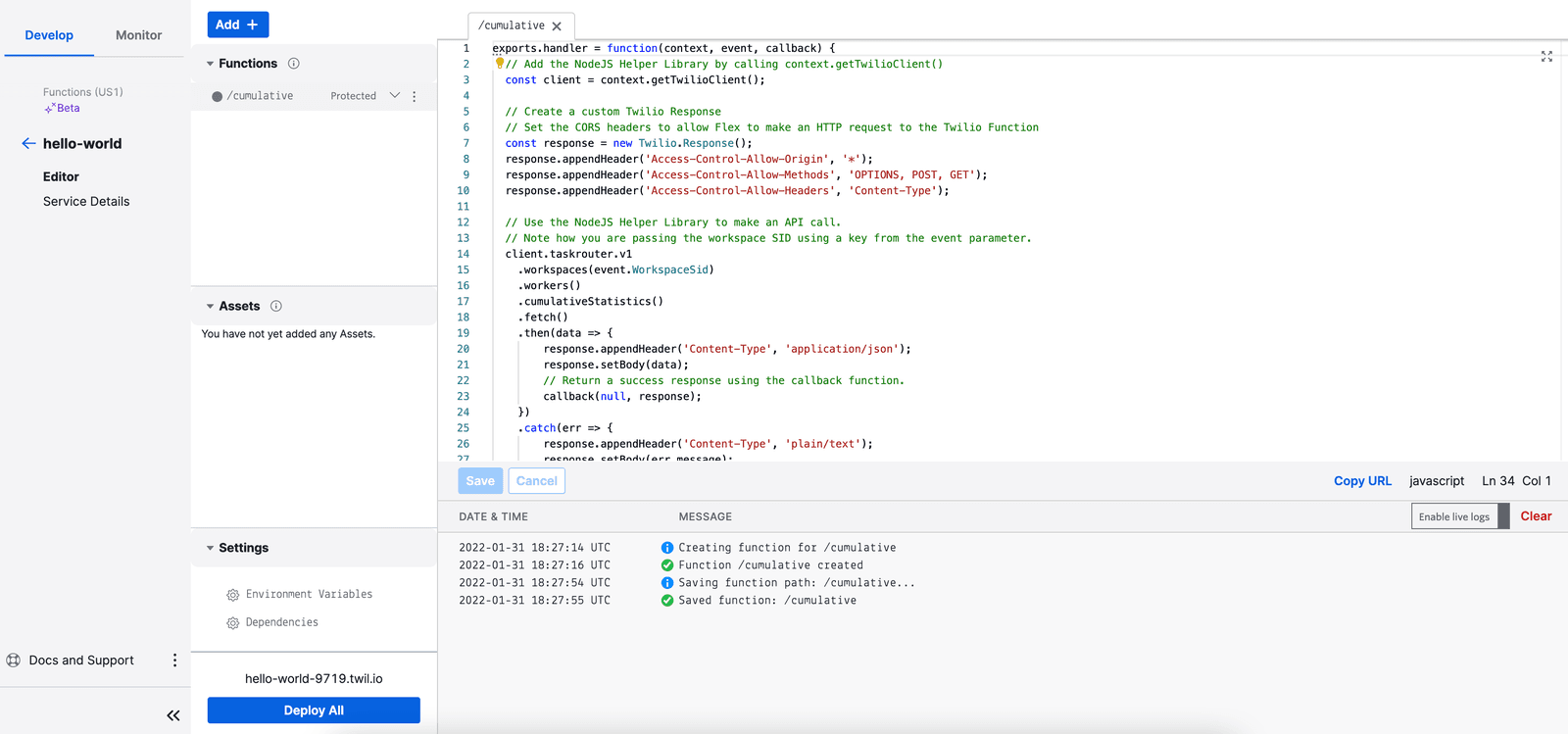
Task: Collapse the sidebar with the double-chevron icon
Action: click(173, 715)
